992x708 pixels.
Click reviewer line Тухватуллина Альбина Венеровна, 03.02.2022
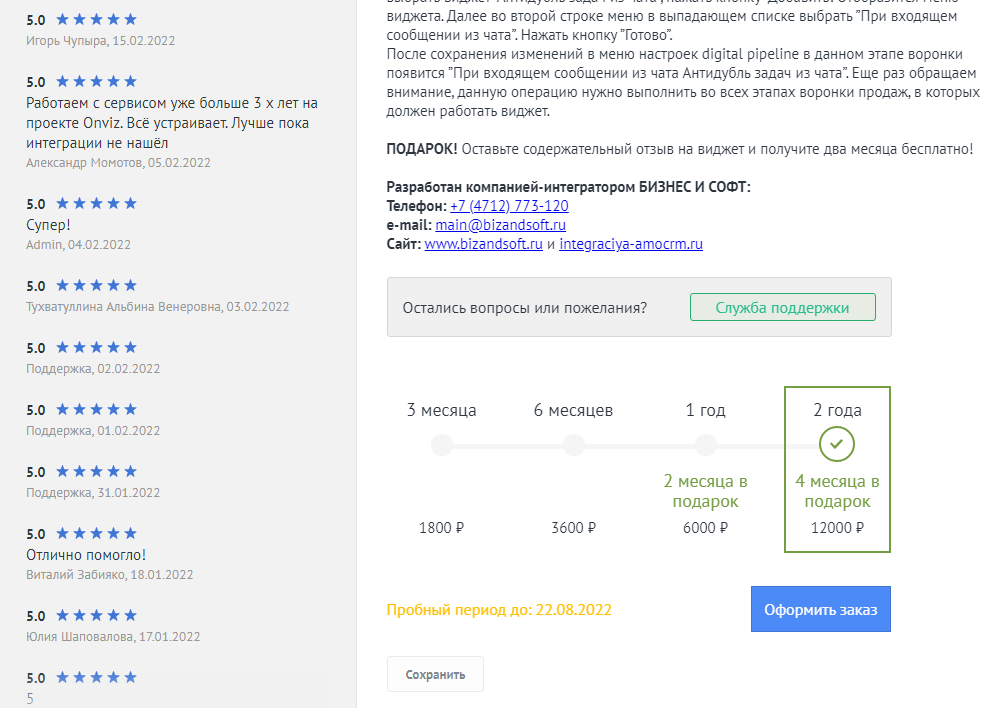pos(158,306)
